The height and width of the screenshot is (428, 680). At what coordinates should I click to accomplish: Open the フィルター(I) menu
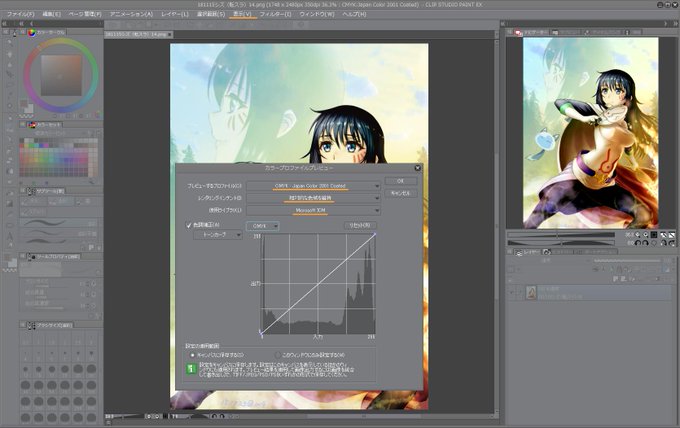click(275, 14)
